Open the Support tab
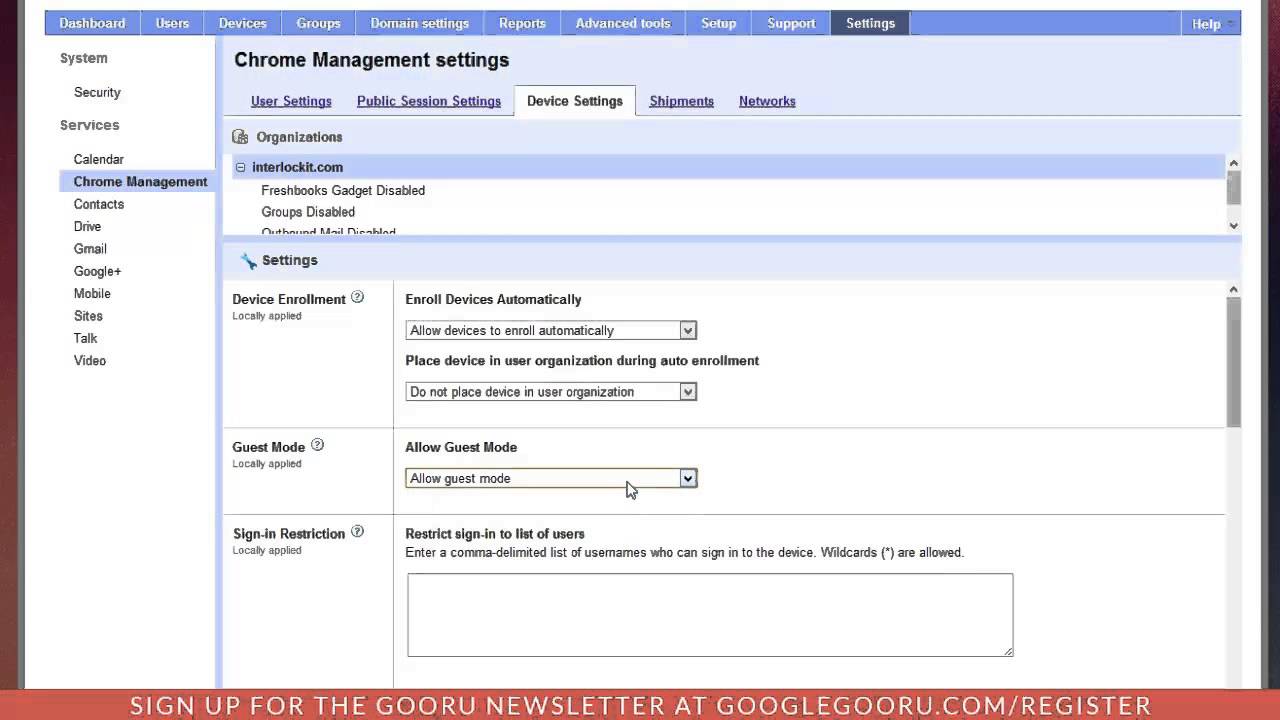 [792, 23]
